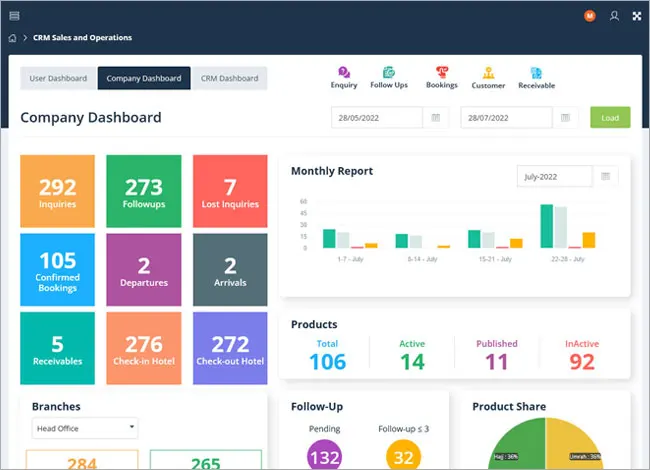The height and width of the screenshot is (470, 650).
Task: Open the 2 Arrivals tile
Action: point(230,270)
